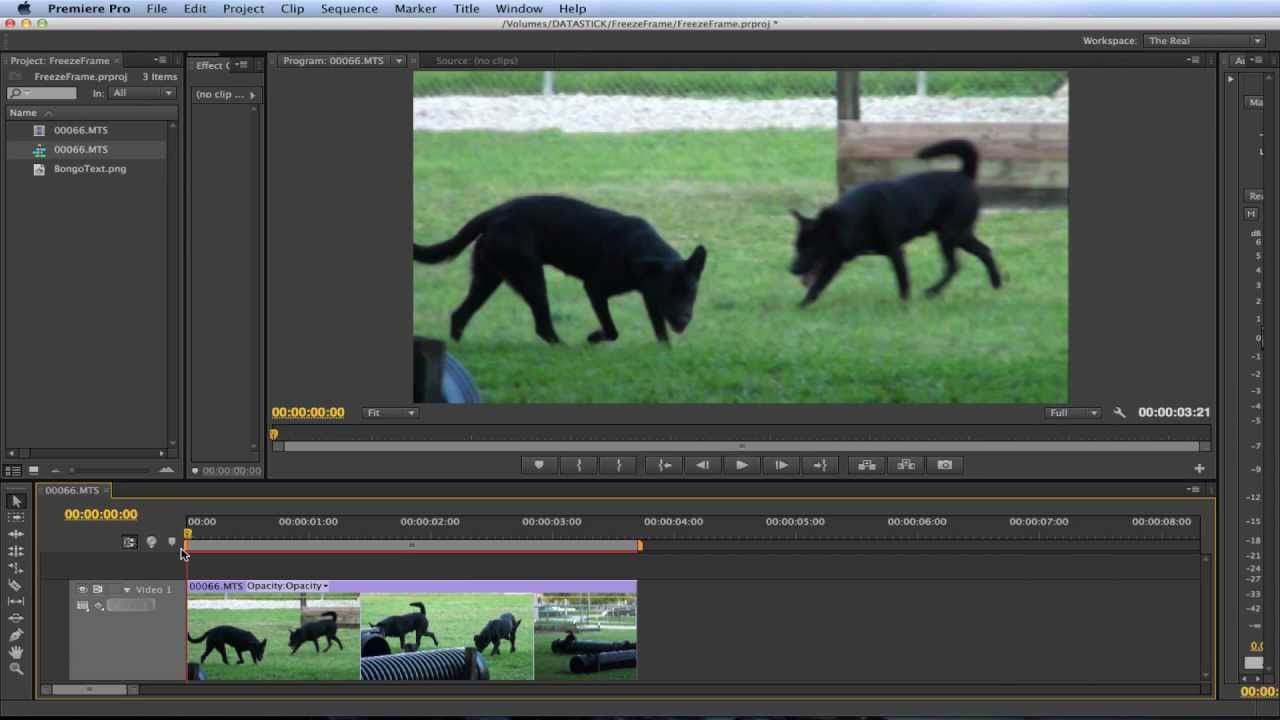Image resolution: width=1280 pixels, height=720 pixels.
Task: Export frame with camera icon
Action: [945, 465]
